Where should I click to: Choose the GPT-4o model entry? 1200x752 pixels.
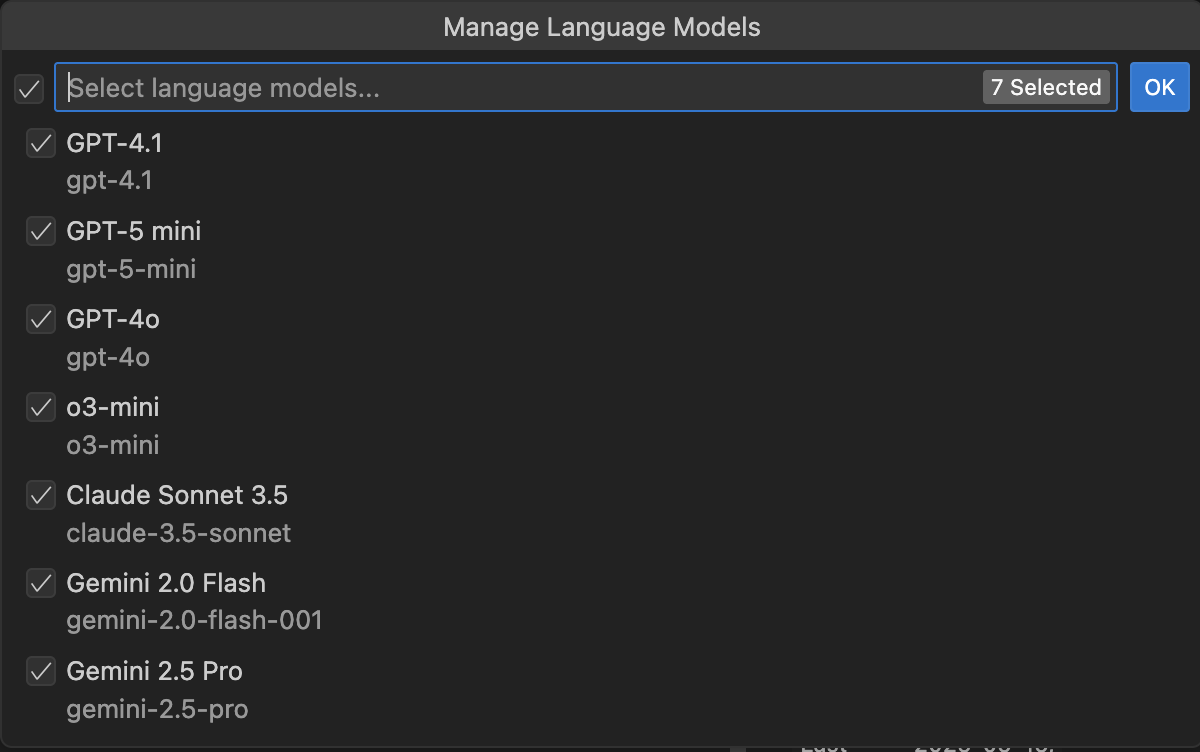tap(113, 319)
